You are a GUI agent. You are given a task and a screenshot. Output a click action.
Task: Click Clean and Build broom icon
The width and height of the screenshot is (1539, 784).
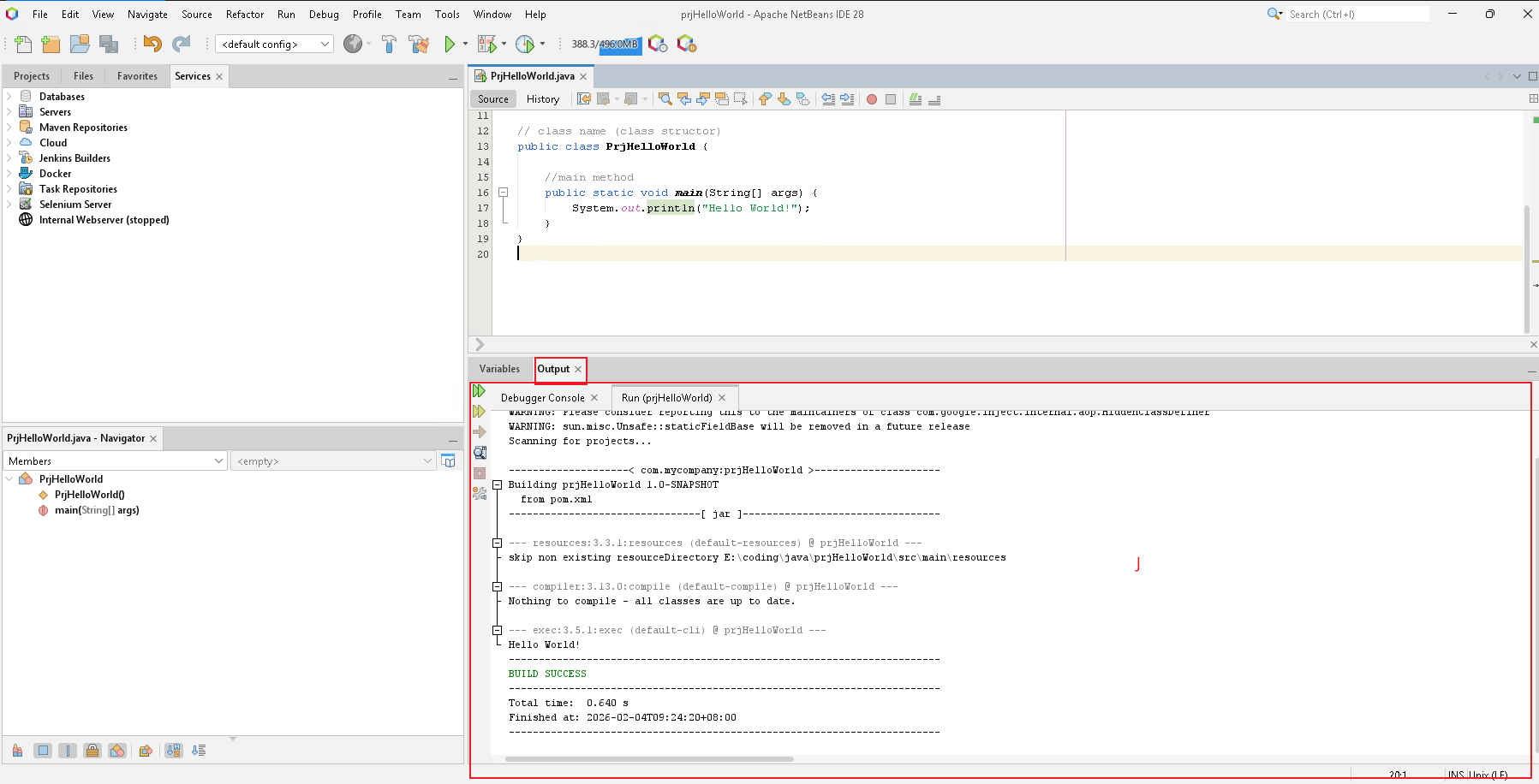point(419,45)
